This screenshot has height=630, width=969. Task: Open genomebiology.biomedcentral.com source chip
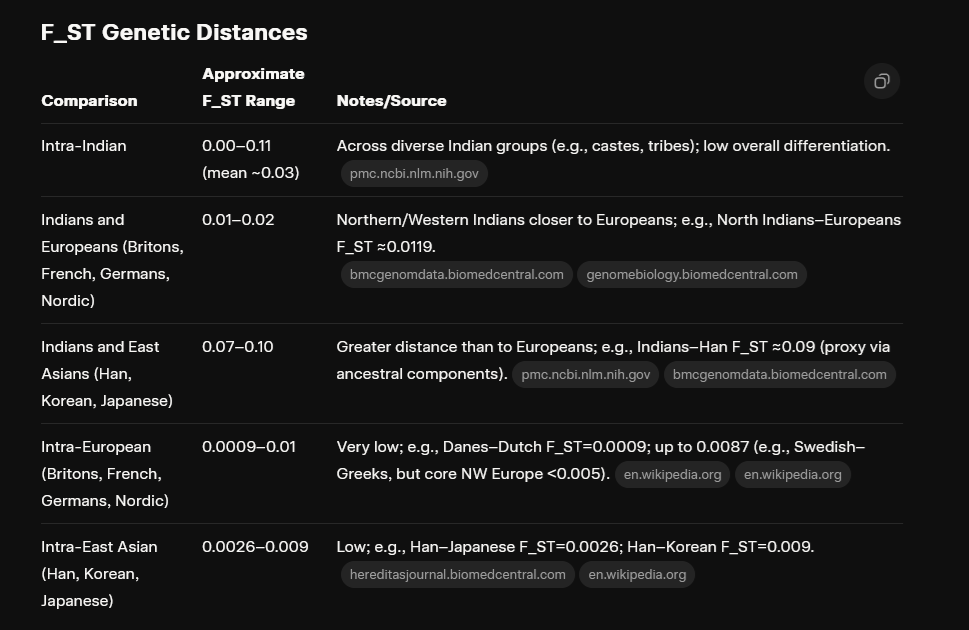[692, 275]
